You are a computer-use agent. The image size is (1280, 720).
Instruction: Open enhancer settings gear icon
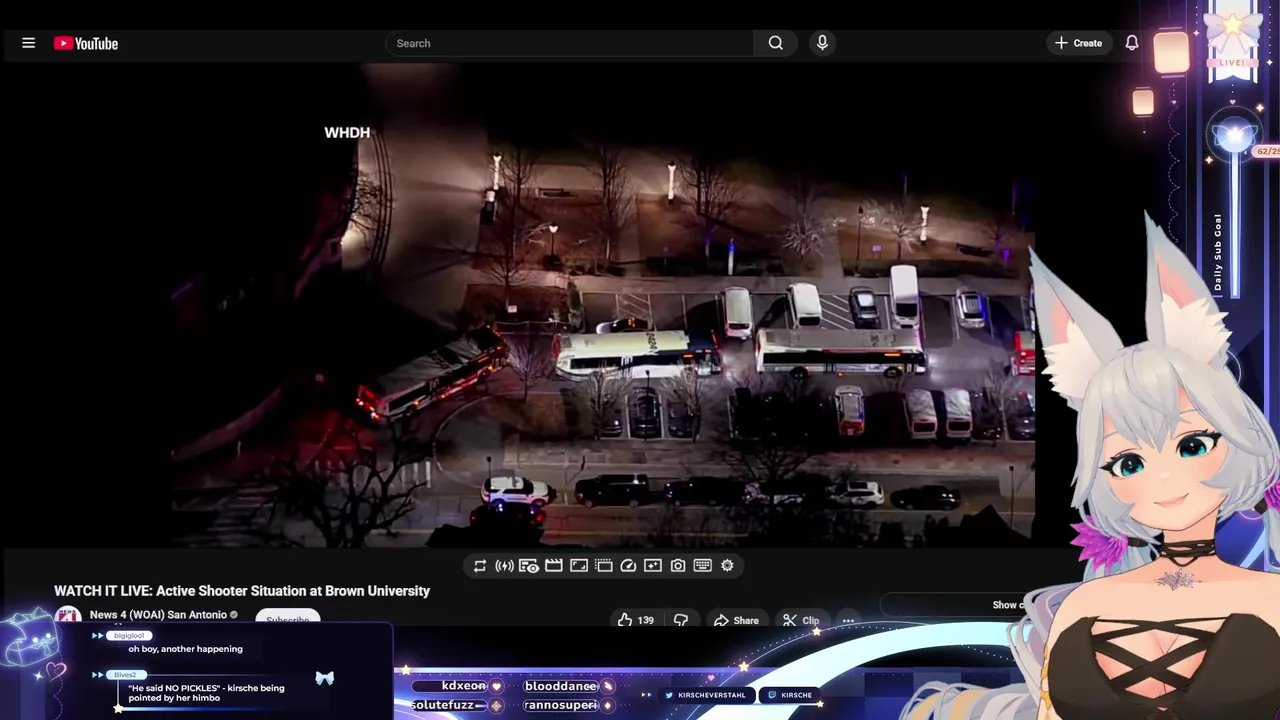tap(727, 565)
